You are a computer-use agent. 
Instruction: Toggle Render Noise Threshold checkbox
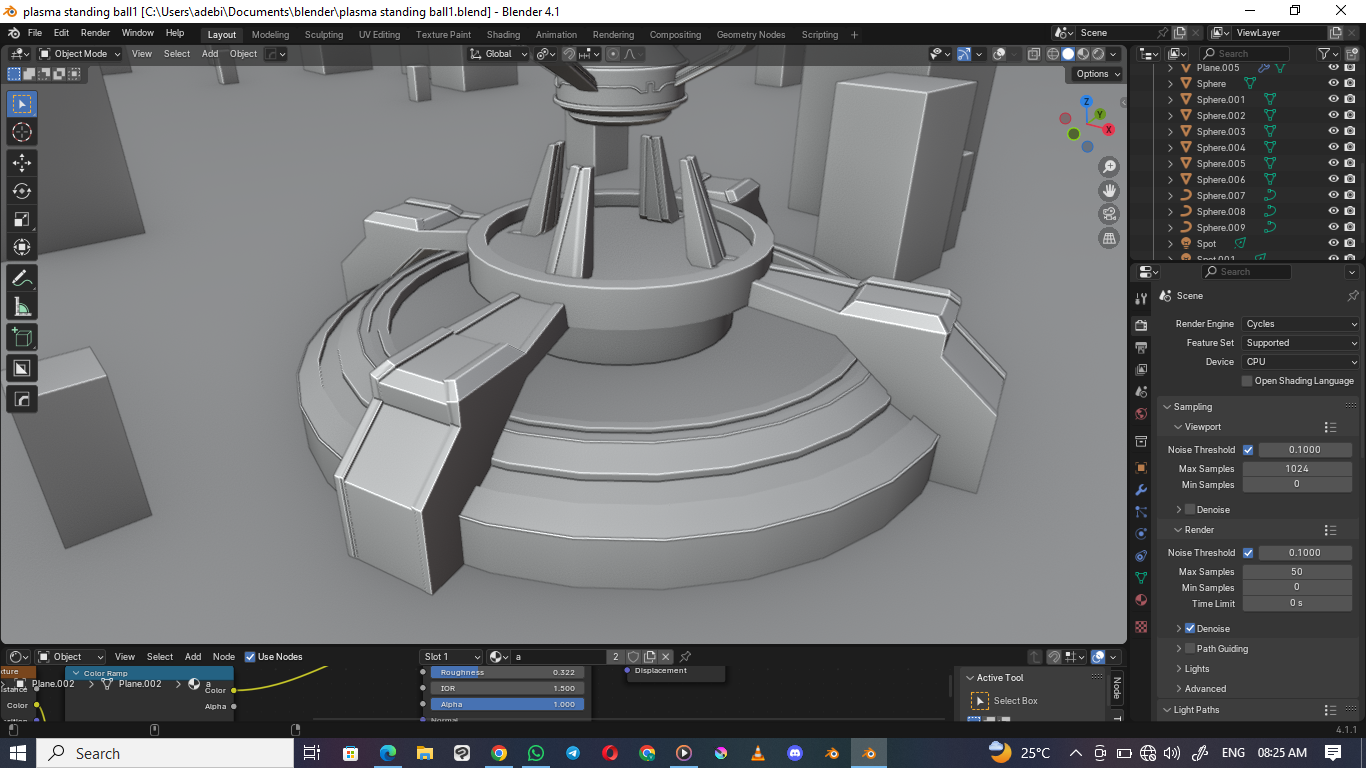pyautogui.click(x=1248, y=553)
